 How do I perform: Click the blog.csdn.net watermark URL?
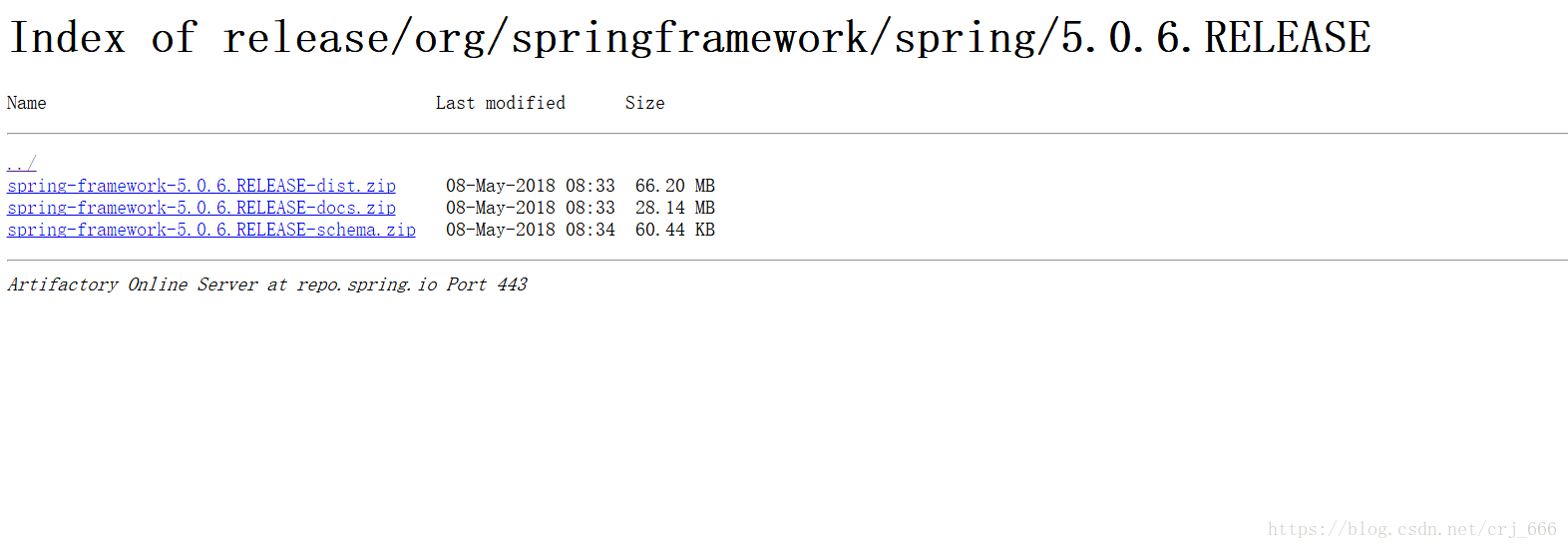1412,529
